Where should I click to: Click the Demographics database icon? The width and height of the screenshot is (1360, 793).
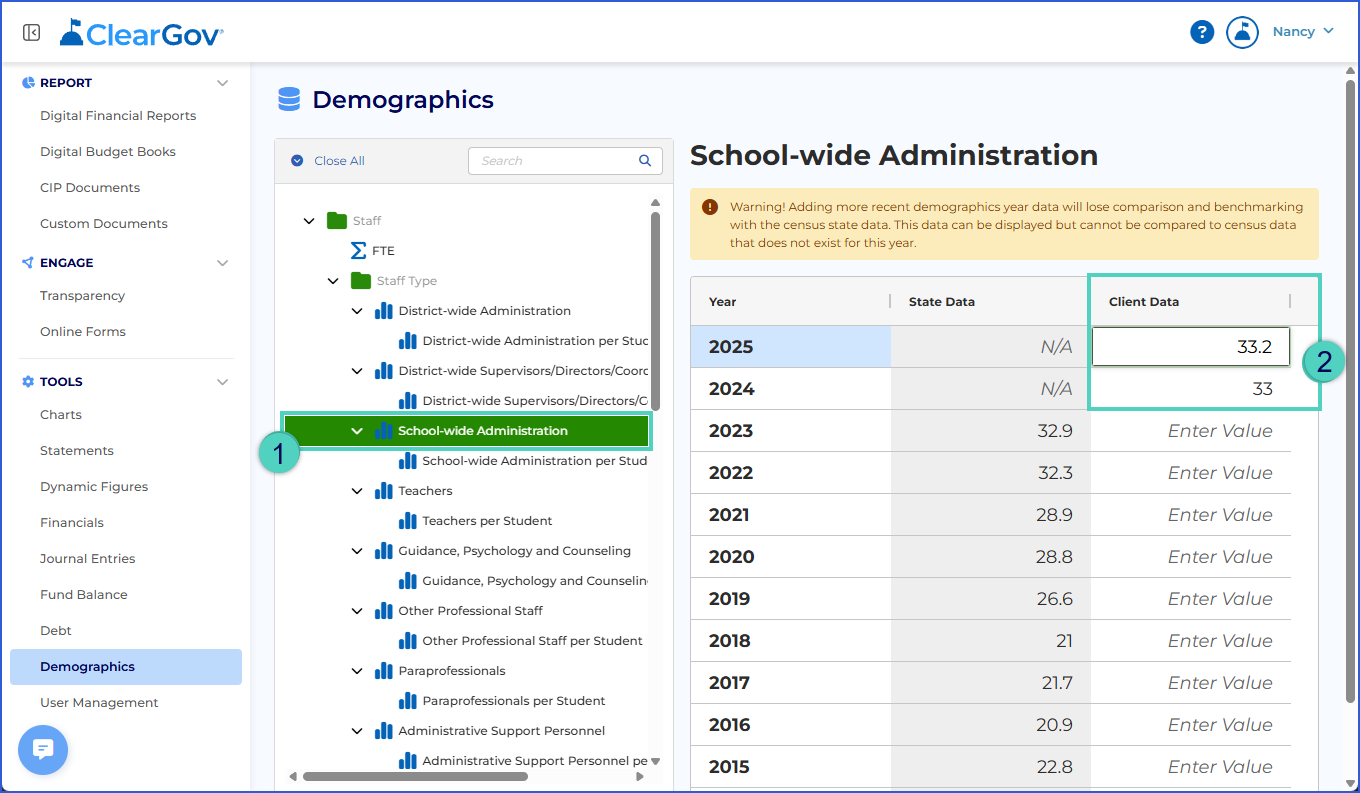click(x=289, y=99)
